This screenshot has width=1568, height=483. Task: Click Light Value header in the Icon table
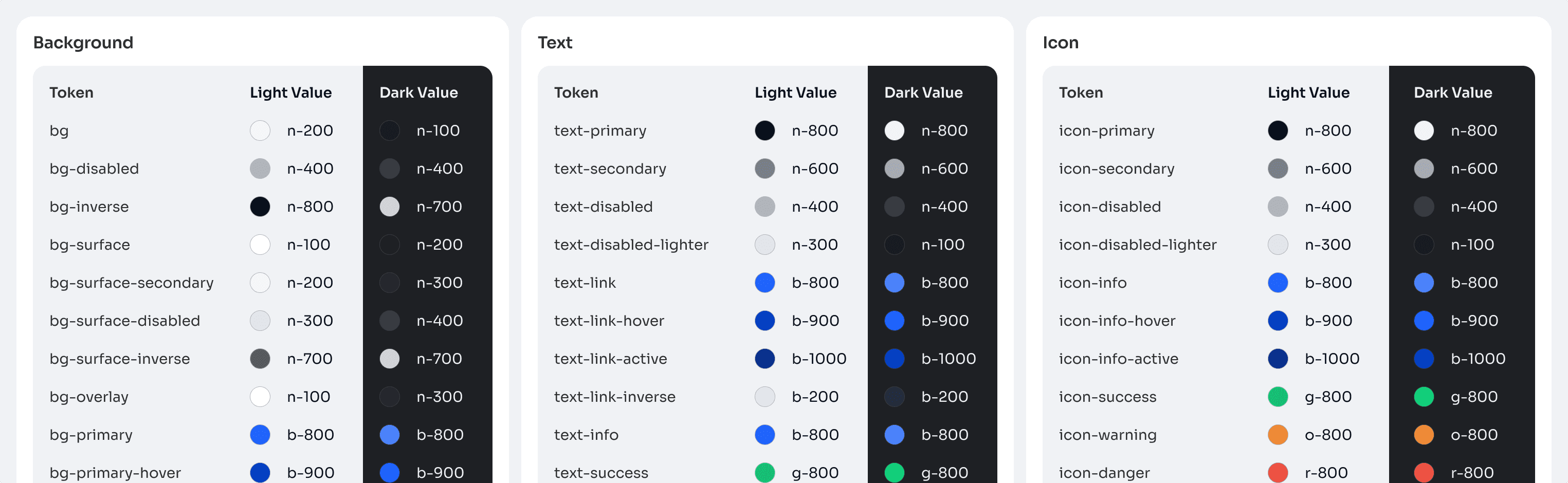coord(1309,92)
